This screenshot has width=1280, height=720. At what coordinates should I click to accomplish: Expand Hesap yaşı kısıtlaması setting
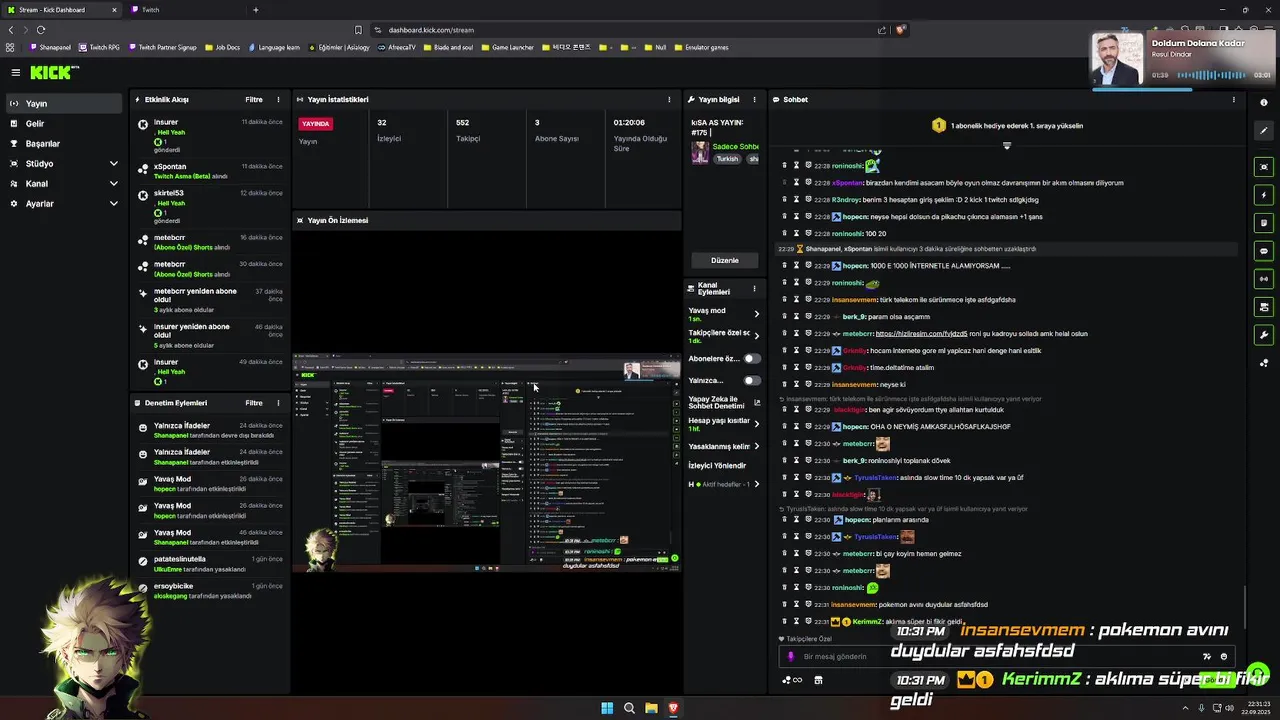tap(724, 424)
